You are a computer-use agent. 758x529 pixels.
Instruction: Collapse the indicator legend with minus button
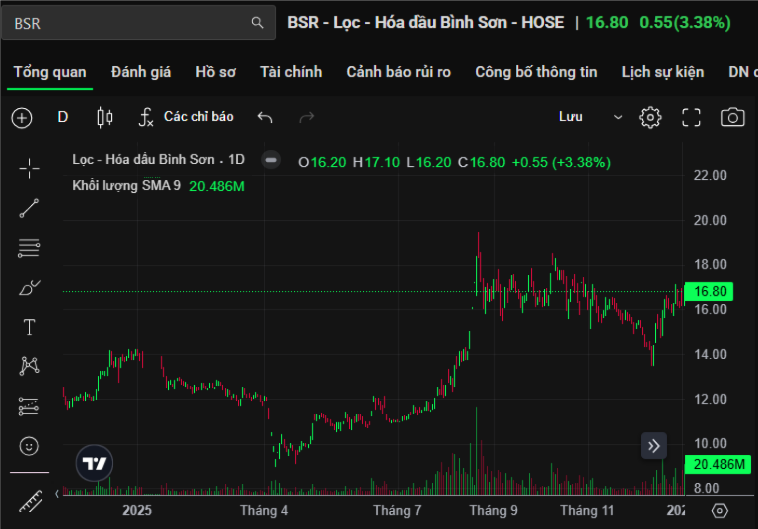point(270,160)
